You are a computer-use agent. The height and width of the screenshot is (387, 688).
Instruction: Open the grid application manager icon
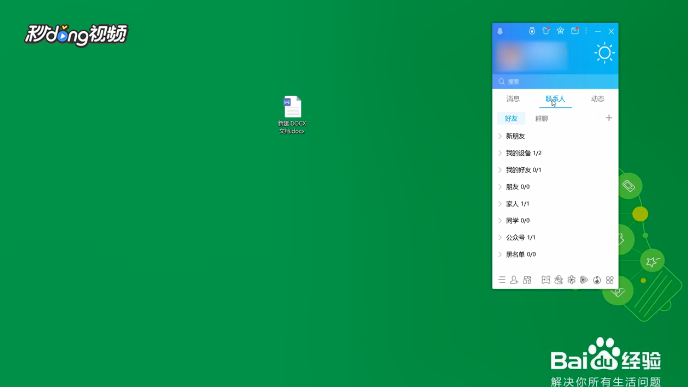click(x=527, y=280)
